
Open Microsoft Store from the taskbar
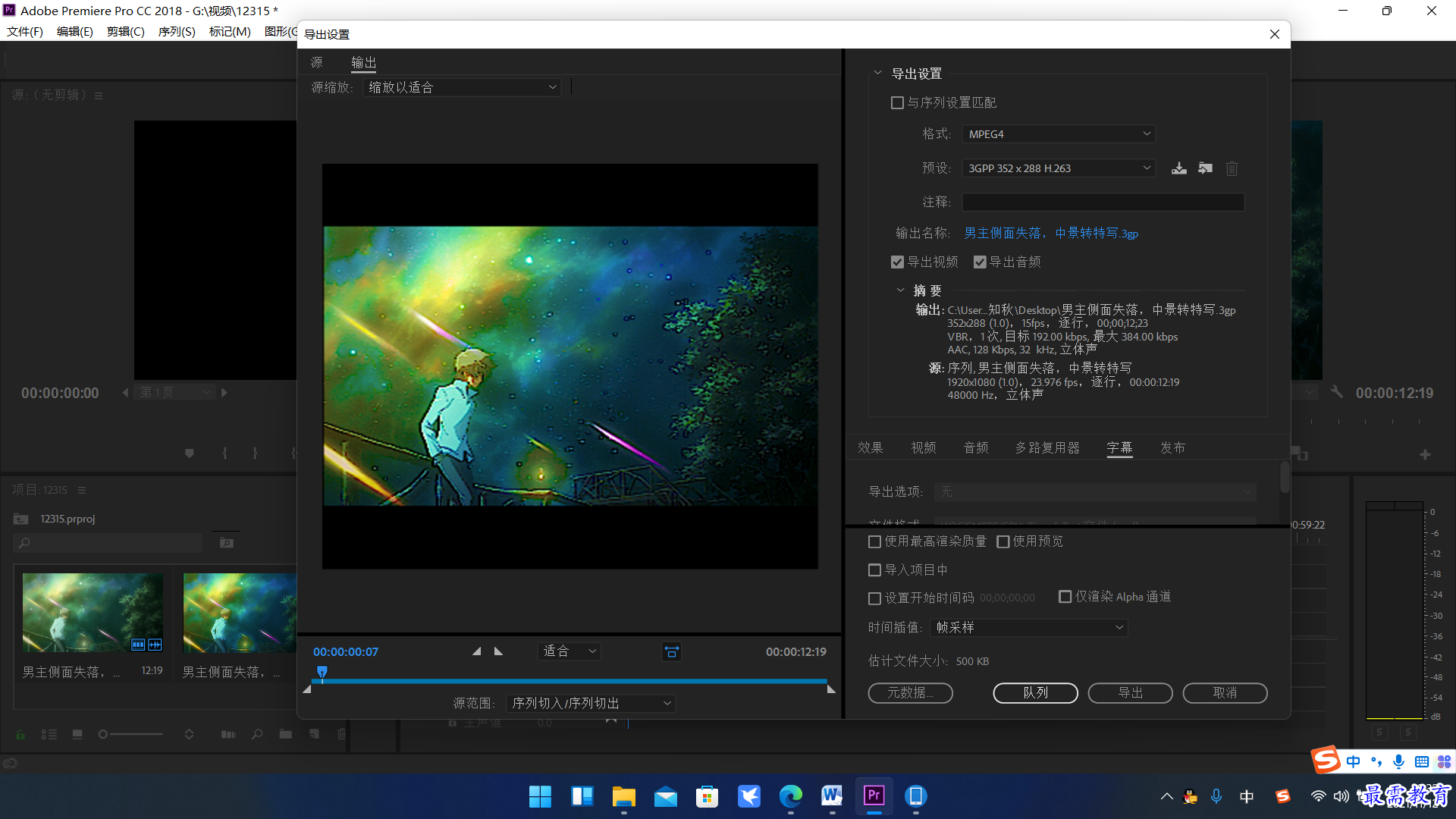click(707, 795)
